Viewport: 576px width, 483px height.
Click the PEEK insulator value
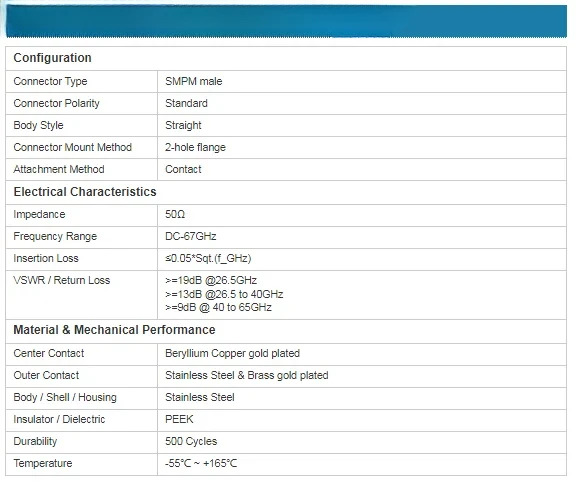click(x=179, y=419)
